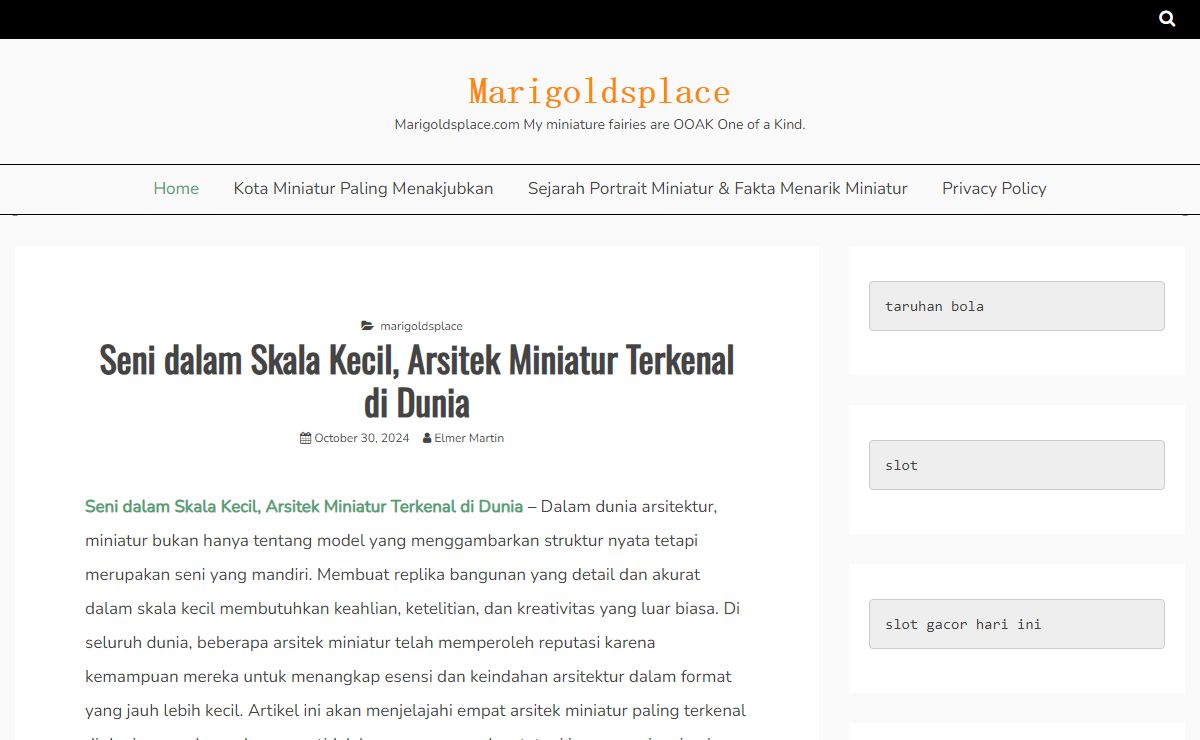Screen dimensions: 1200x740
Task: Click the tagline Marigoldsplace.com My miniature fairies text
Action: click(x=600, y=125)
